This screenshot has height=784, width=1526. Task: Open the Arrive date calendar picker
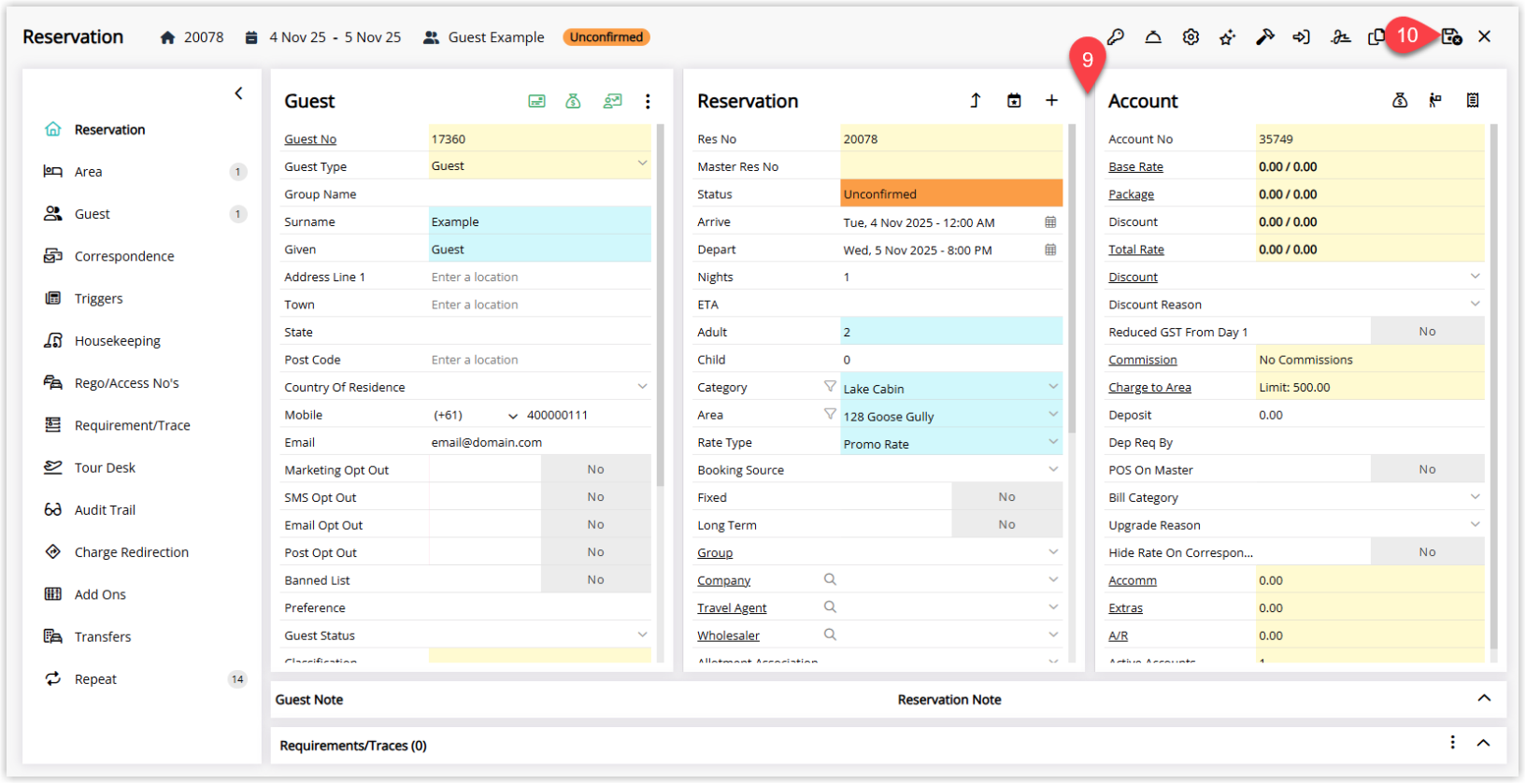tap(1050, 222)
